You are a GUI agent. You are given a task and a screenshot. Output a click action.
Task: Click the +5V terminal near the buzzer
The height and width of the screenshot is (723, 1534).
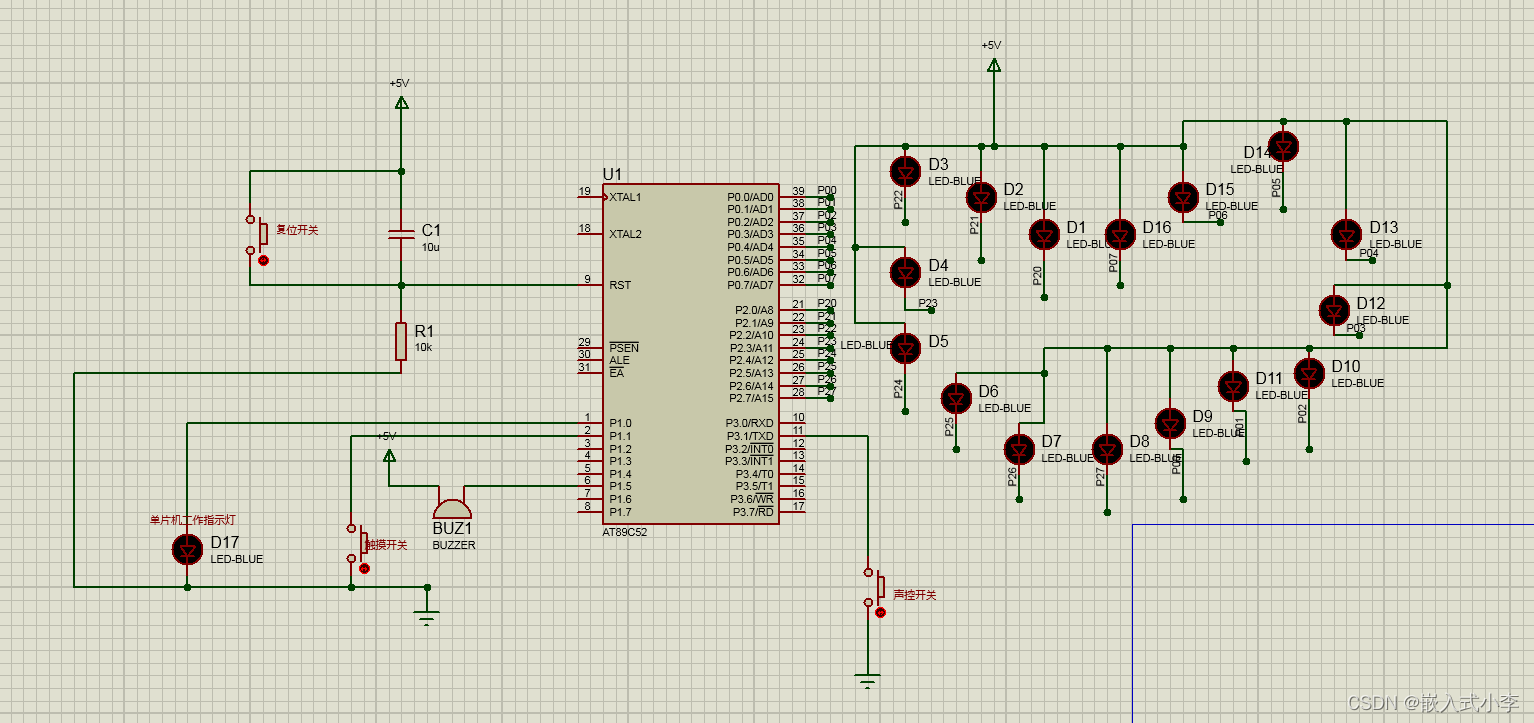[x=389, y=455]
